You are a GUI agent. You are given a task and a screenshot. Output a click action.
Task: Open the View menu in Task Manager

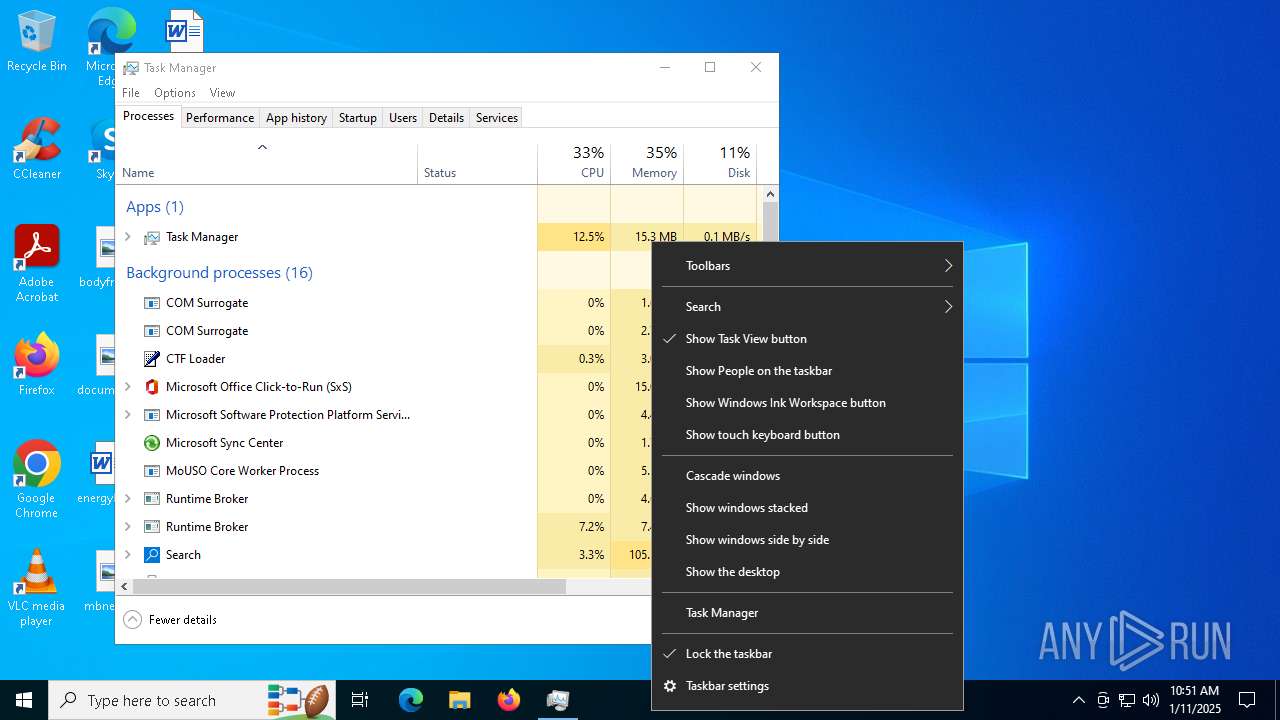pyautogui.click(x=222, y=93)
